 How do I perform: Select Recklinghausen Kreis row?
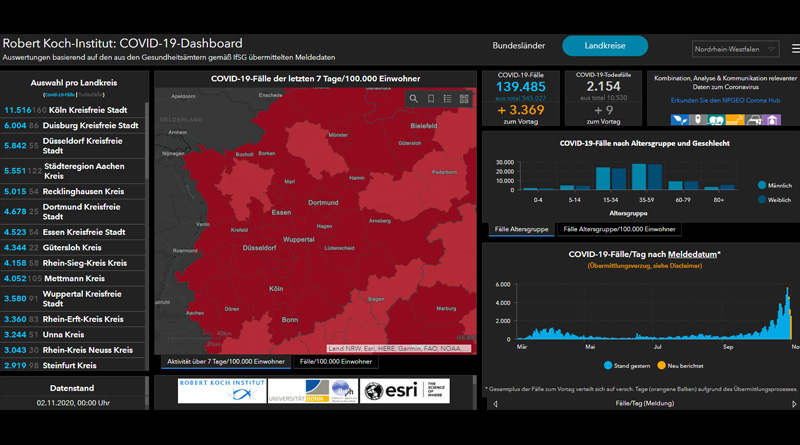(72, 191)
